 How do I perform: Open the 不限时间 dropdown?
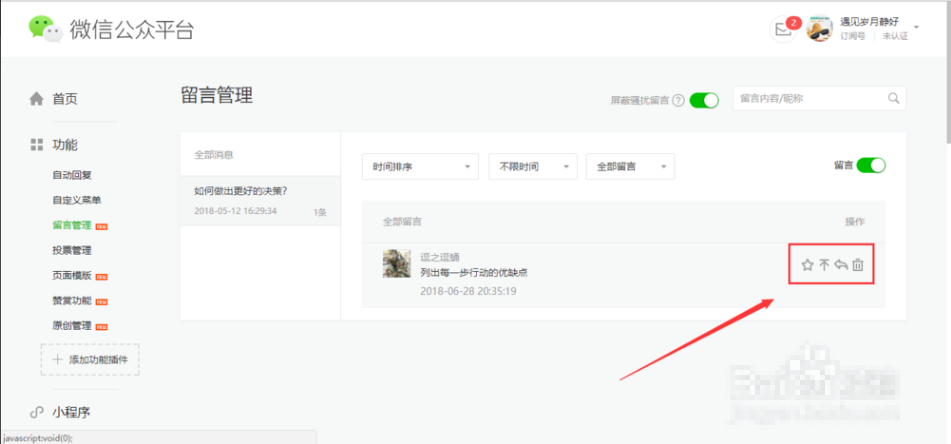click(532, 167)
